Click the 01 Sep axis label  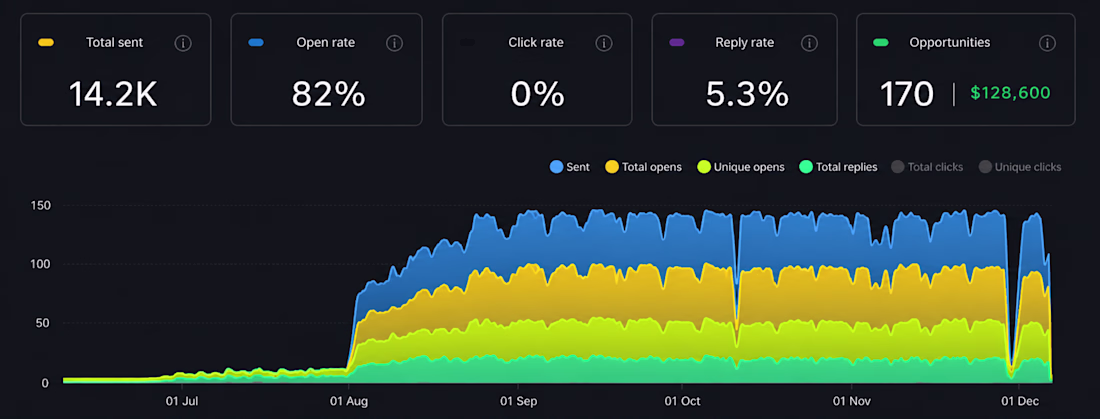518,402
